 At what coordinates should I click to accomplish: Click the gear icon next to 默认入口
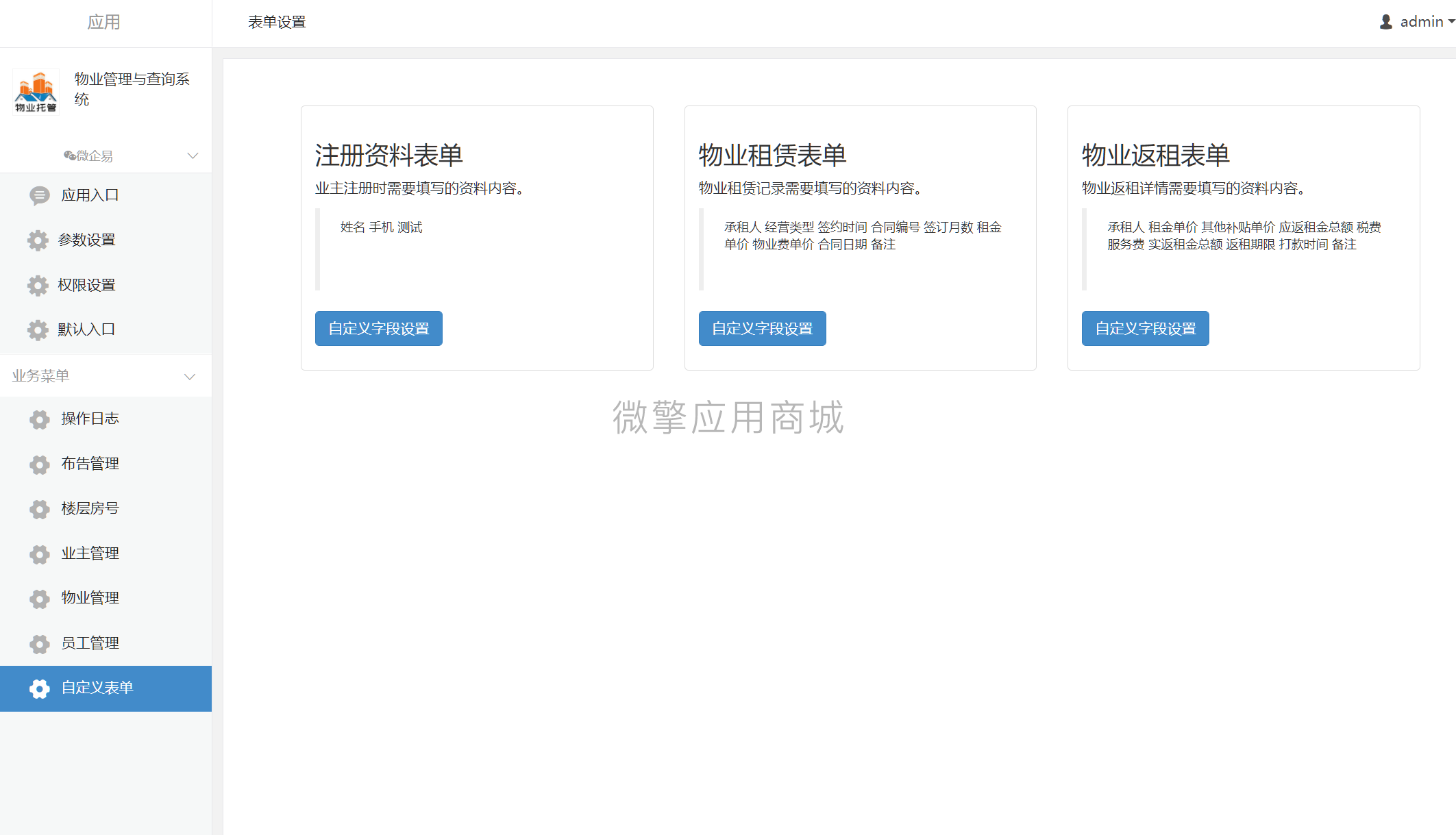(x=38, y=330)
